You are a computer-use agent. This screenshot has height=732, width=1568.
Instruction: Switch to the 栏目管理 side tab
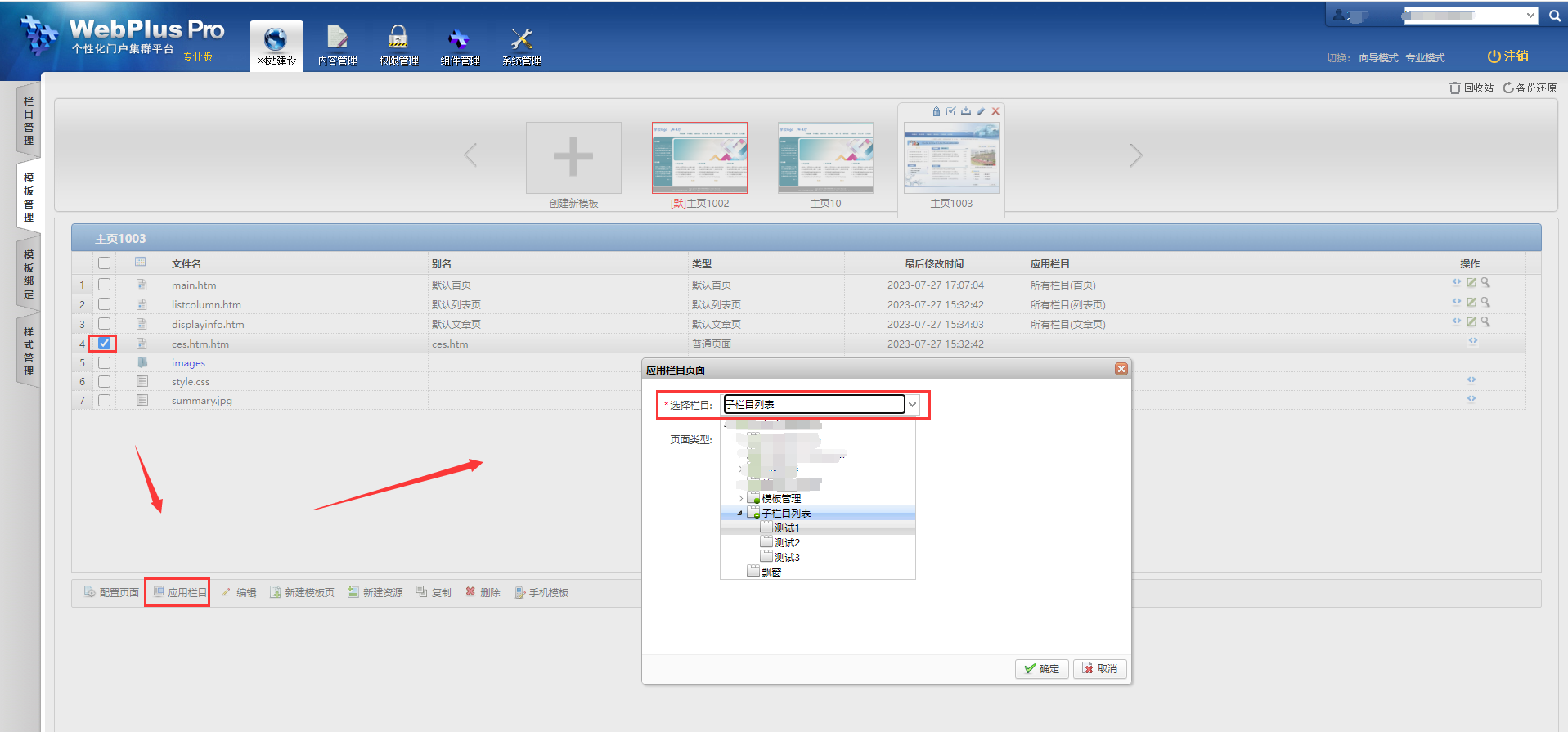[29, 120]
